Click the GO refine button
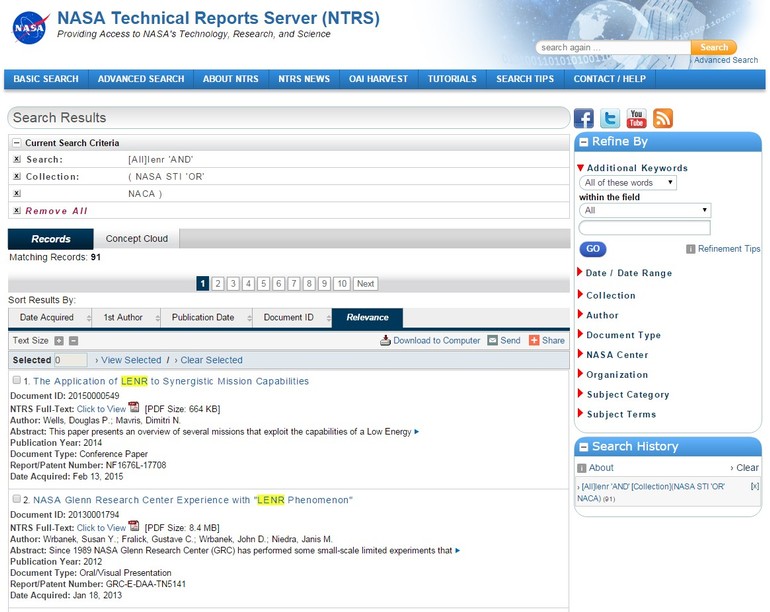This screenshot has height=612, width=770. (x=593, y=249)
